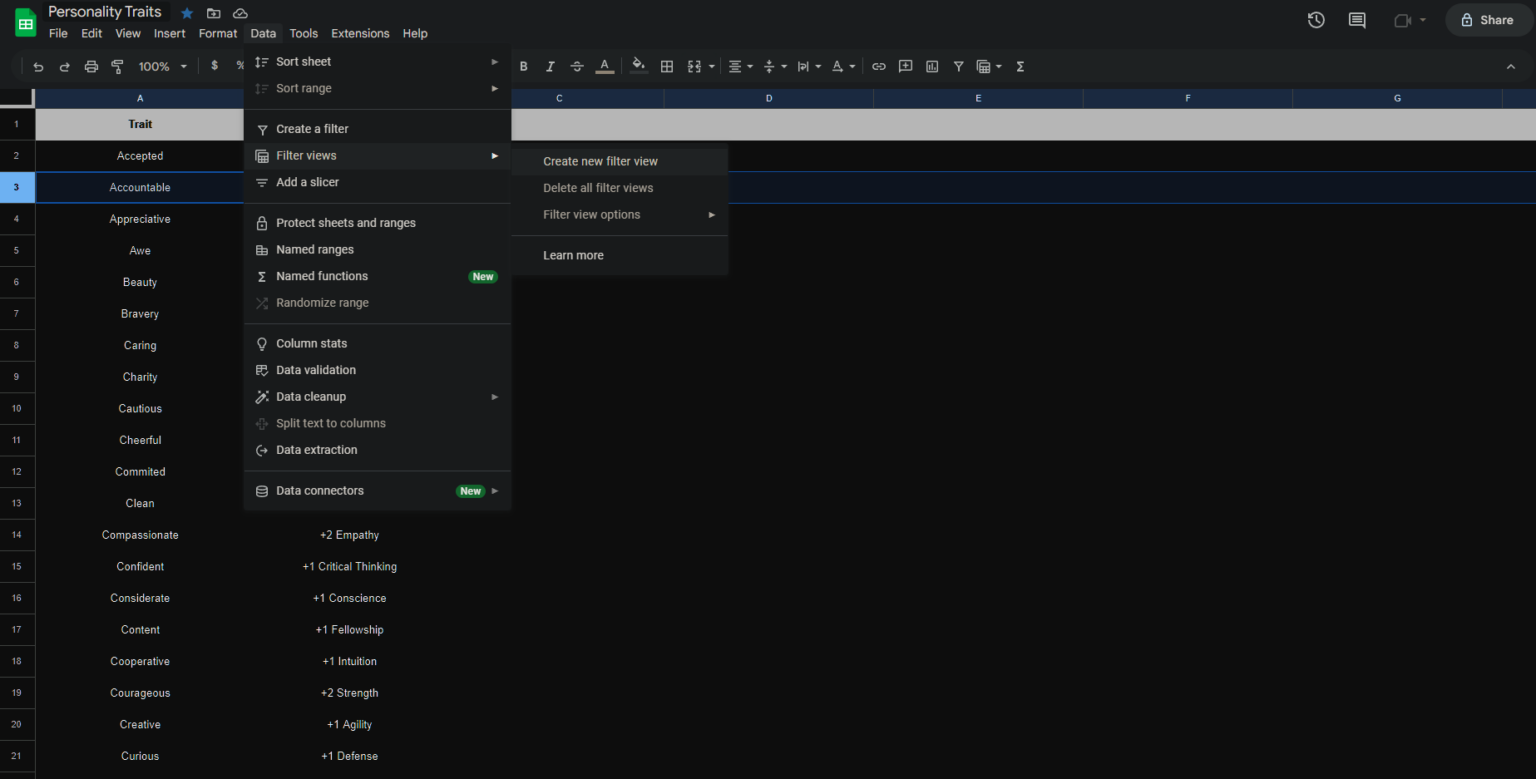
Task: Open the text color picker
Action: click(x=604, y=67)
